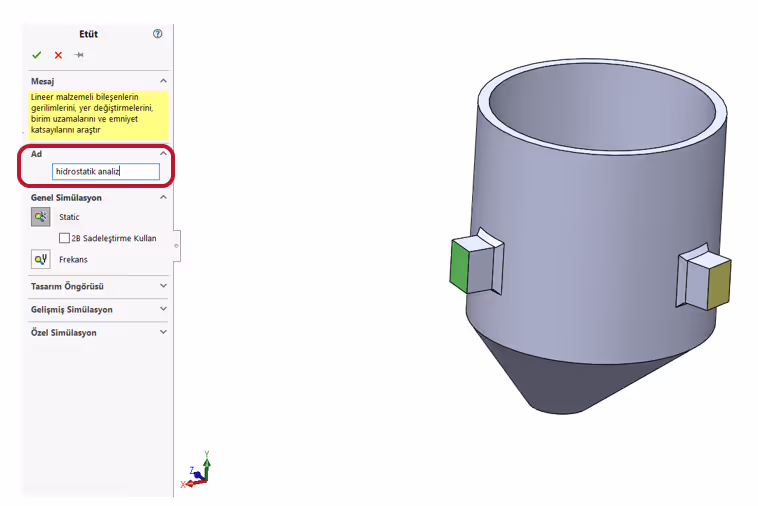This screenshot has width=758, height=506.
Task: Expand the Gelişmiş Simülasyon section
Action: 163,309
